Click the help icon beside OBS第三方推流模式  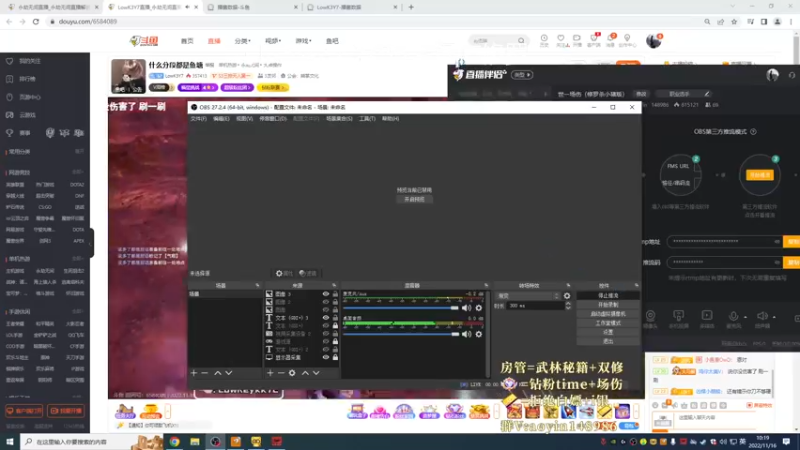coord(754,132)
